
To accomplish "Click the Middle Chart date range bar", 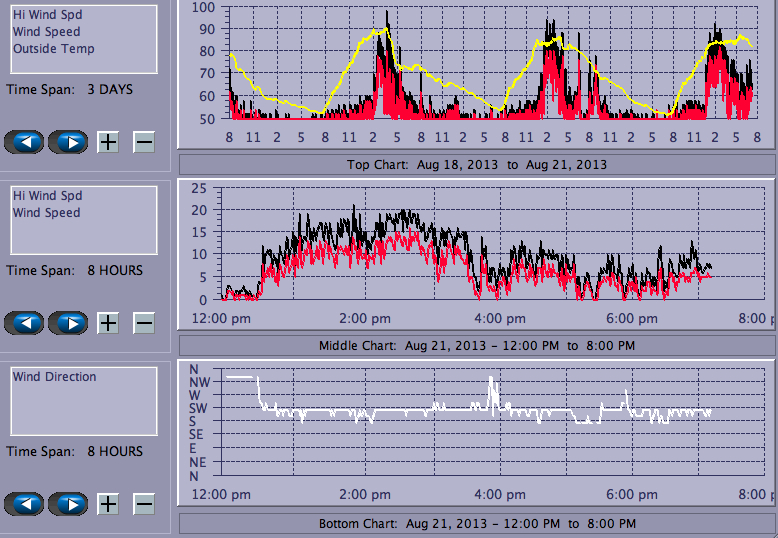I will (x=476, y=345).
